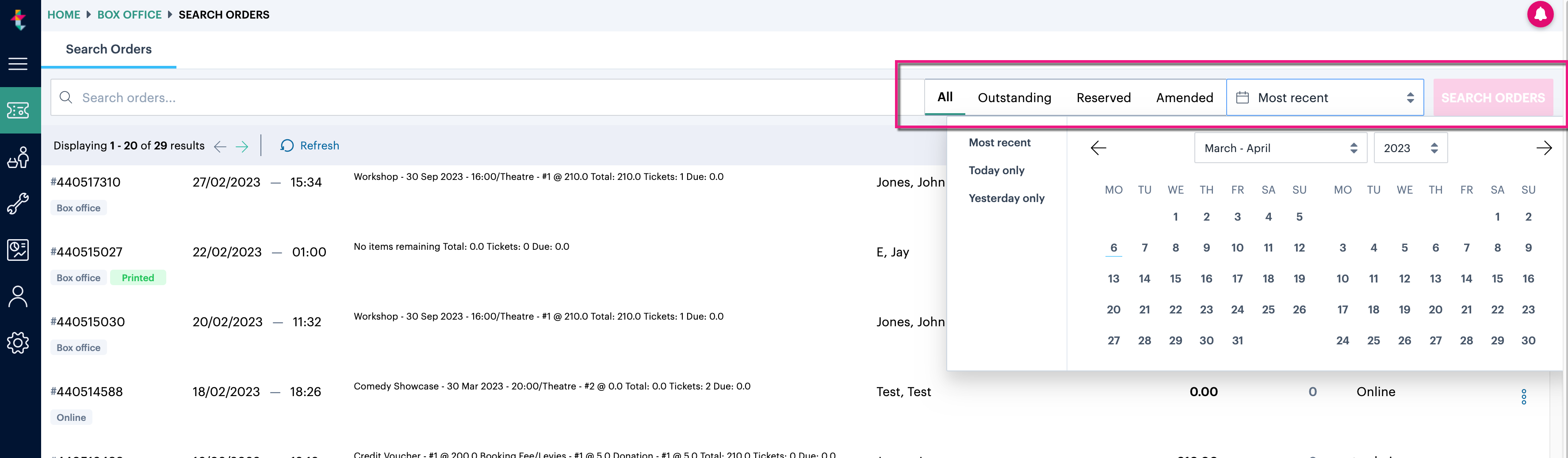Open the reports icon in the sidebar

tap(18, 250)
